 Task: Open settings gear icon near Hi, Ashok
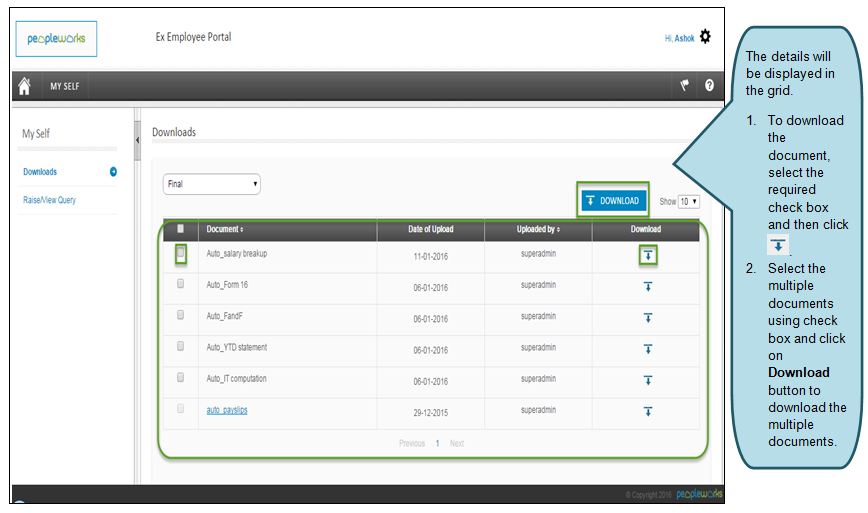click(x=705, y=37)
